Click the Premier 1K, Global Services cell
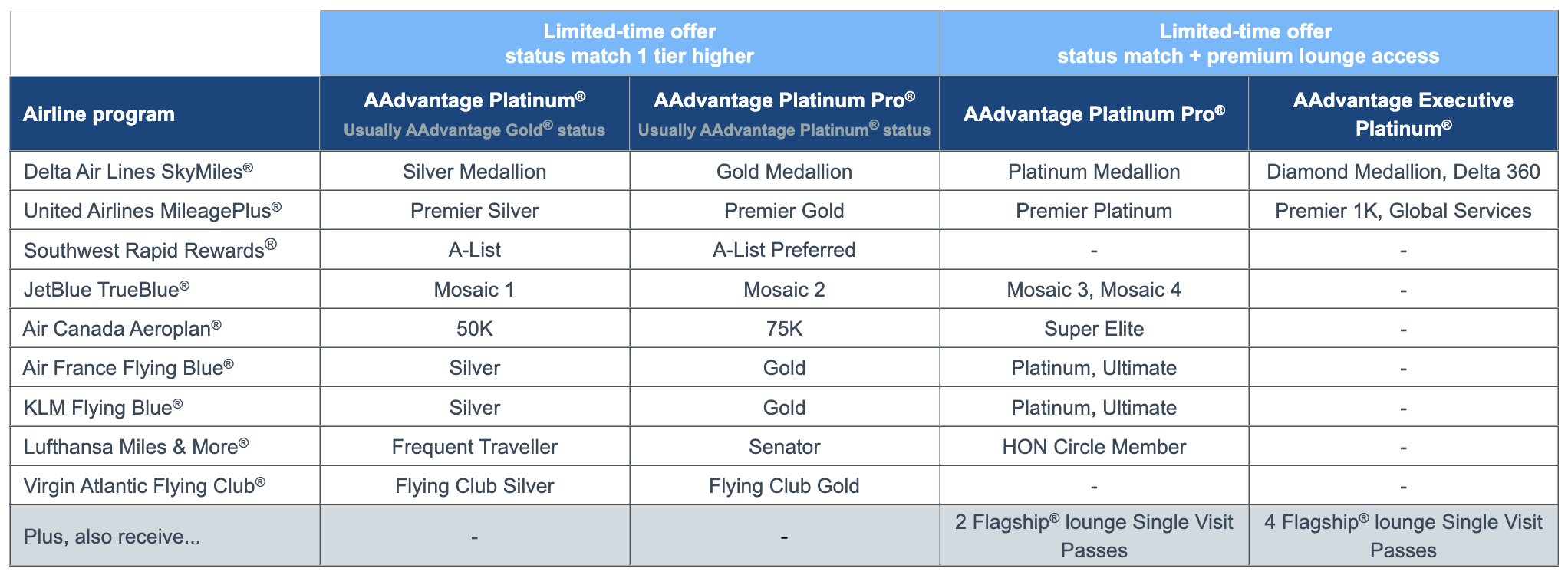This screenshot has height=578, width=1568. [1402, 211]
